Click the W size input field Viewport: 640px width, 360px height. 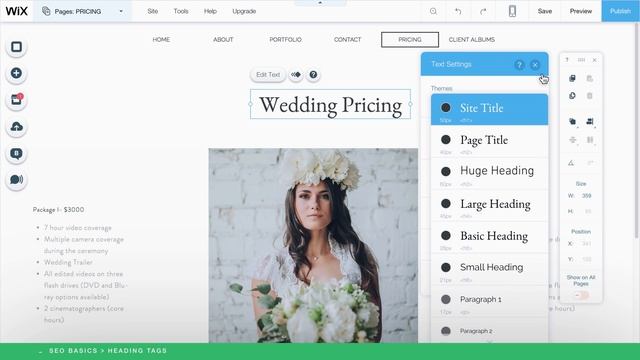tap(587, 196)
